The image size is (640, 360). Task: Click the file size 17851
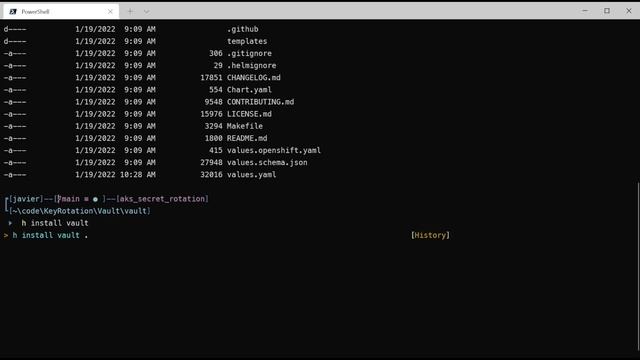click(211, 78)
